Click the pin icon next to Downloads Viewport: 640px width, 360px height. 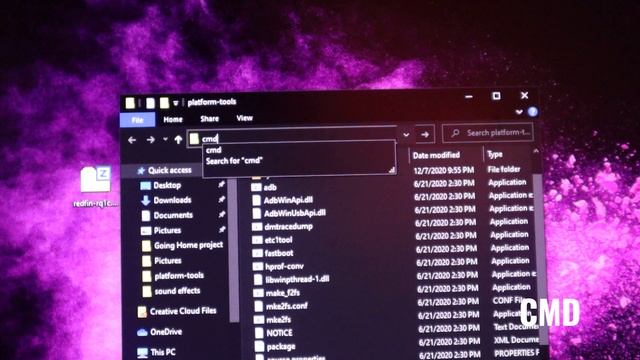(x=221, y=200)
